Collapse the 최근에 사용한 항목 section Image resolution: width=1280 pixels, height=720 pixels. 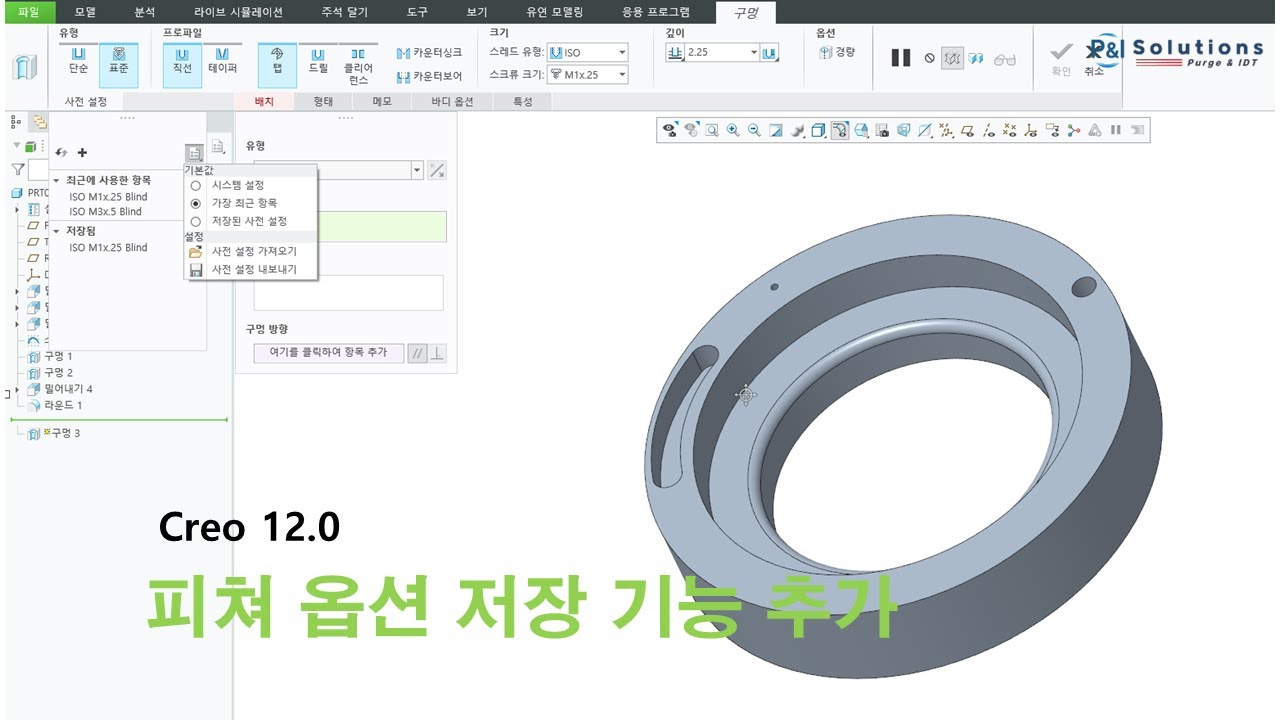[56, 180]
